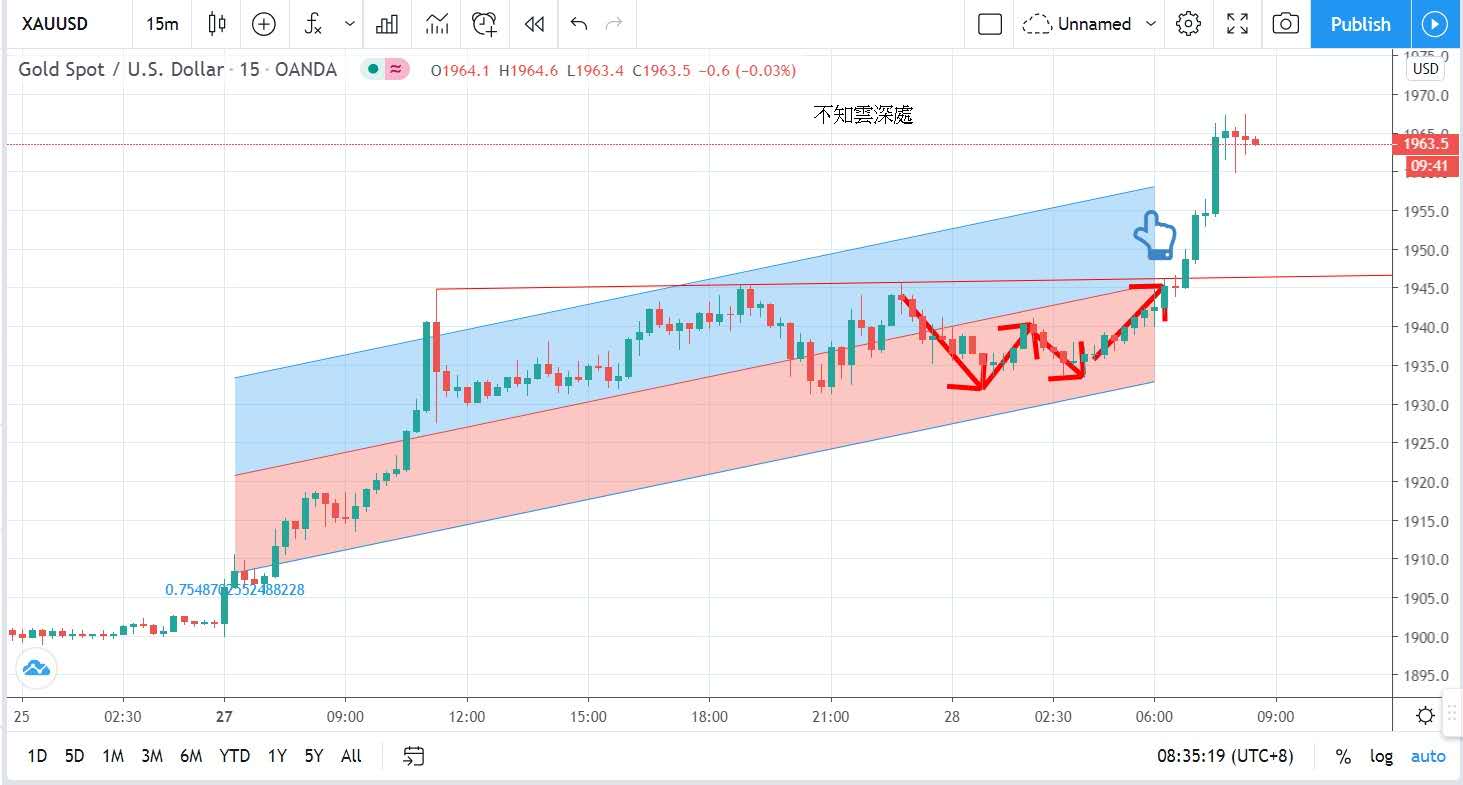Open the financials bar chart icon
Screen dimensions: 1463x785
[x=387, y=24]
